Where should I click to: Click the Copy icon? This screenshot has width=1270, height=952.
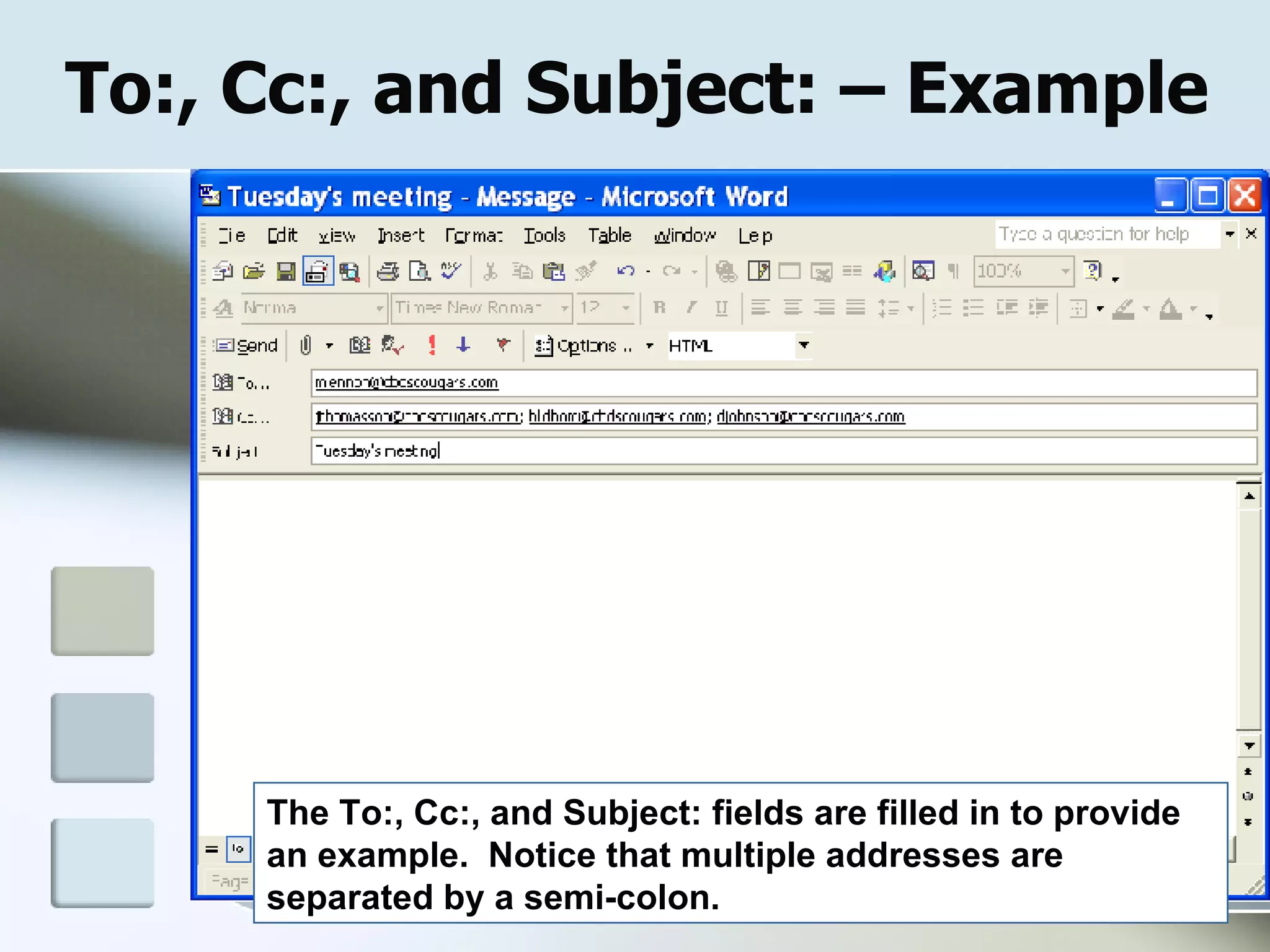coord(522,271)
